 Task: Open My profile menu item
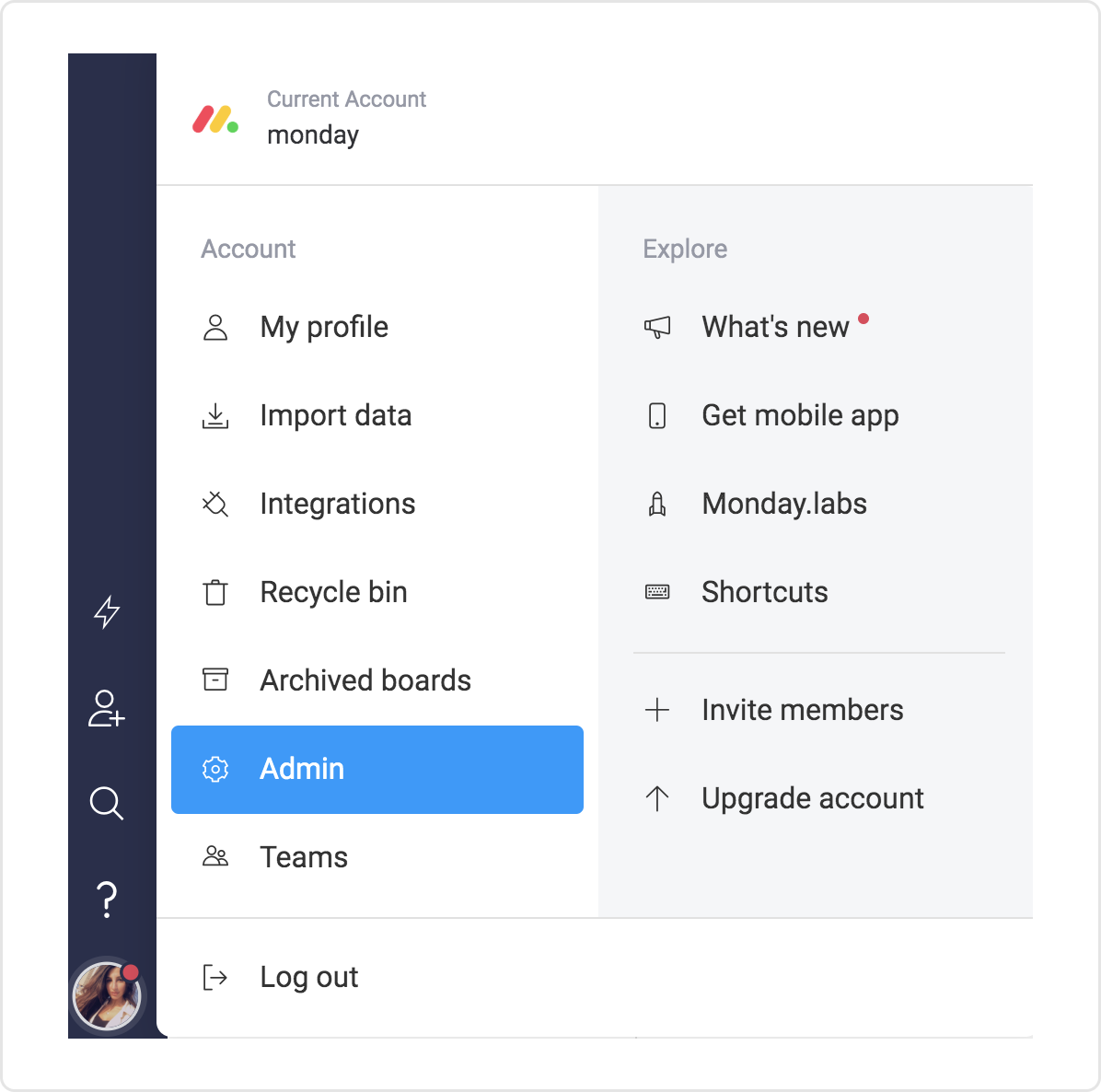coord(377,327)
